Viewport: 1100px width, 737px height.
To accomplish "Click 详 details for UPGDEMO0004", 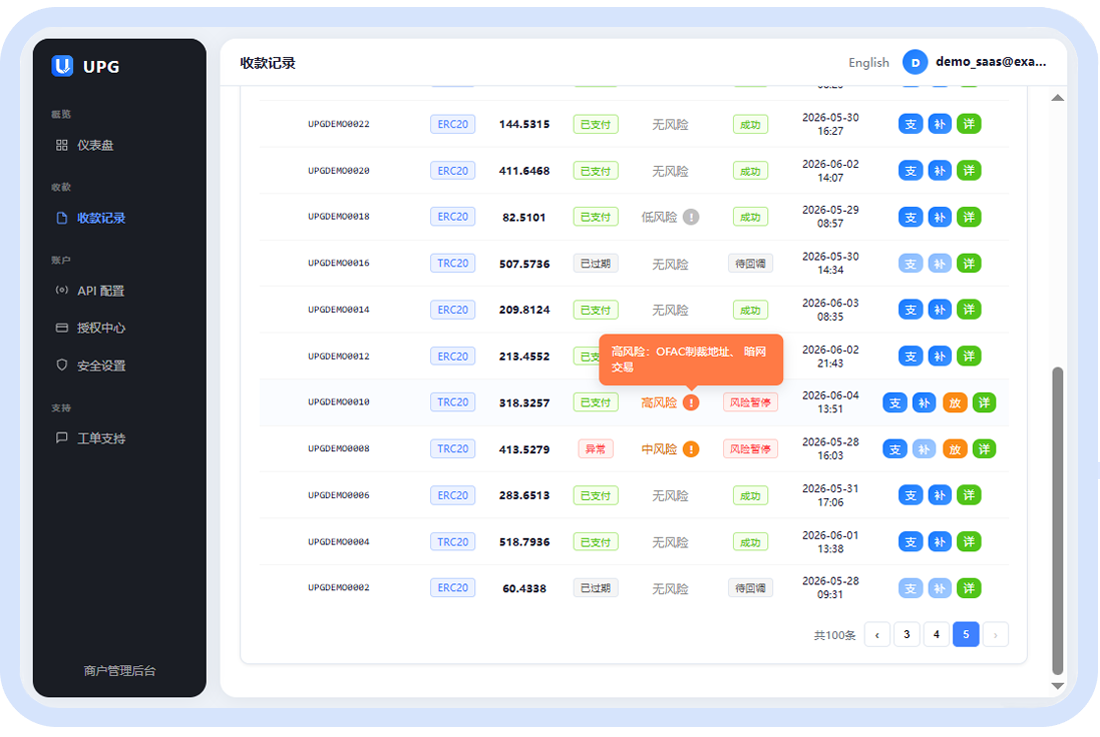I will click(x=969, y=542).
